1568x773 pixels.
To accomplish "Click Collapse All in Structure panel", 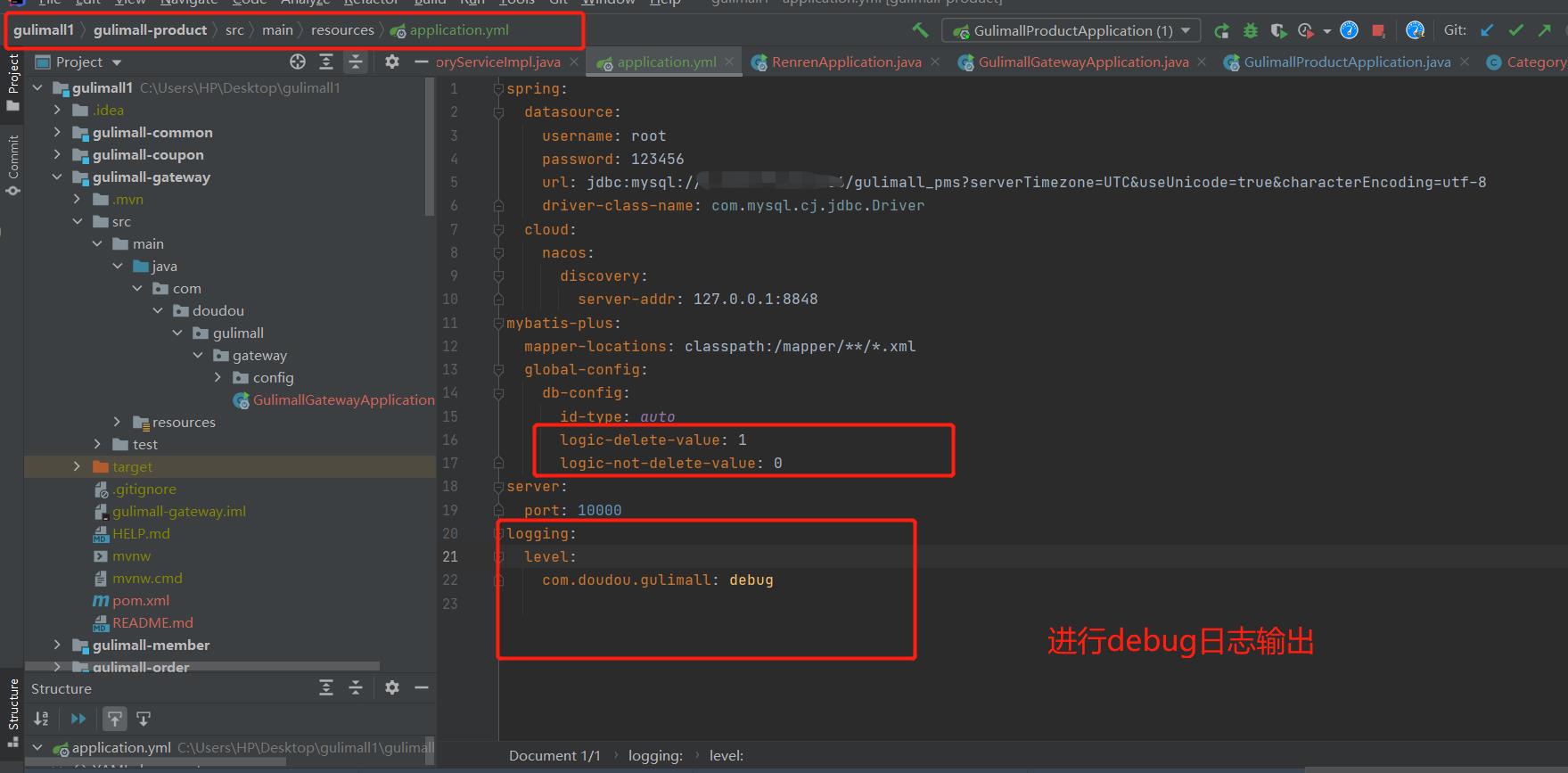I will [355, 687].
